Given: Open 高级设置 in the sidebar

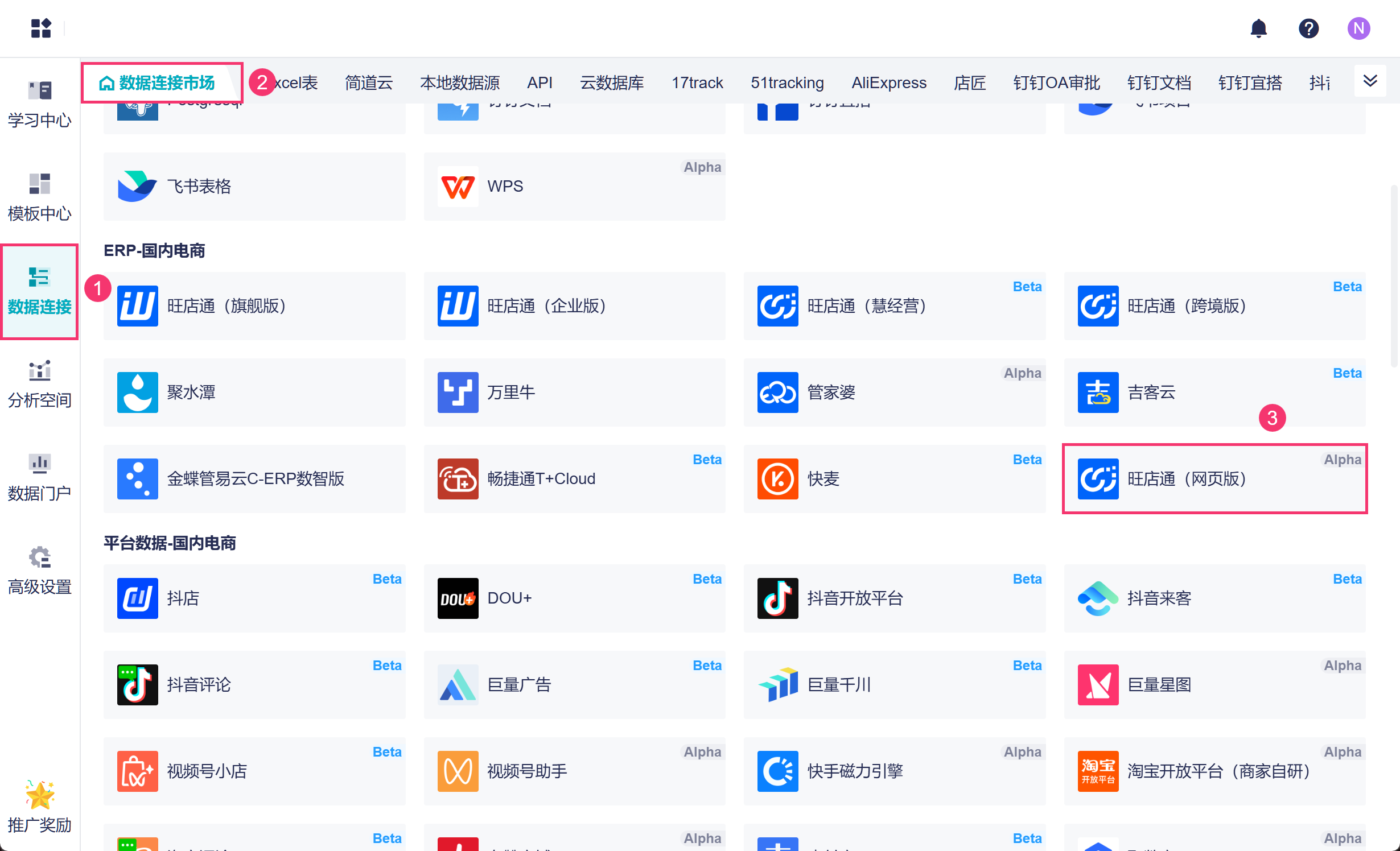Looking at the screenshot, I should pyautogui.click(x=40, y=571).
